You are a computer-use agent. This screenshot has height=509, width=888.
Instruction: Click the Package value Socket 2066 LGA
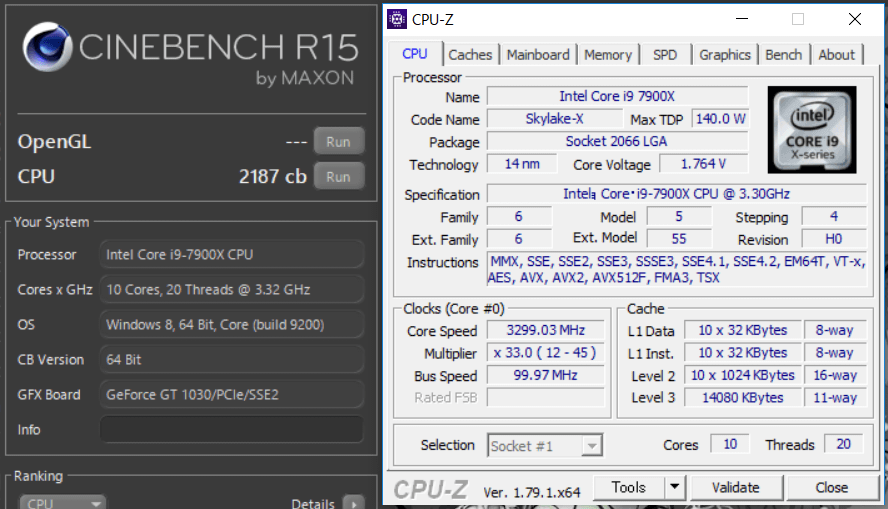click(617, 142)
